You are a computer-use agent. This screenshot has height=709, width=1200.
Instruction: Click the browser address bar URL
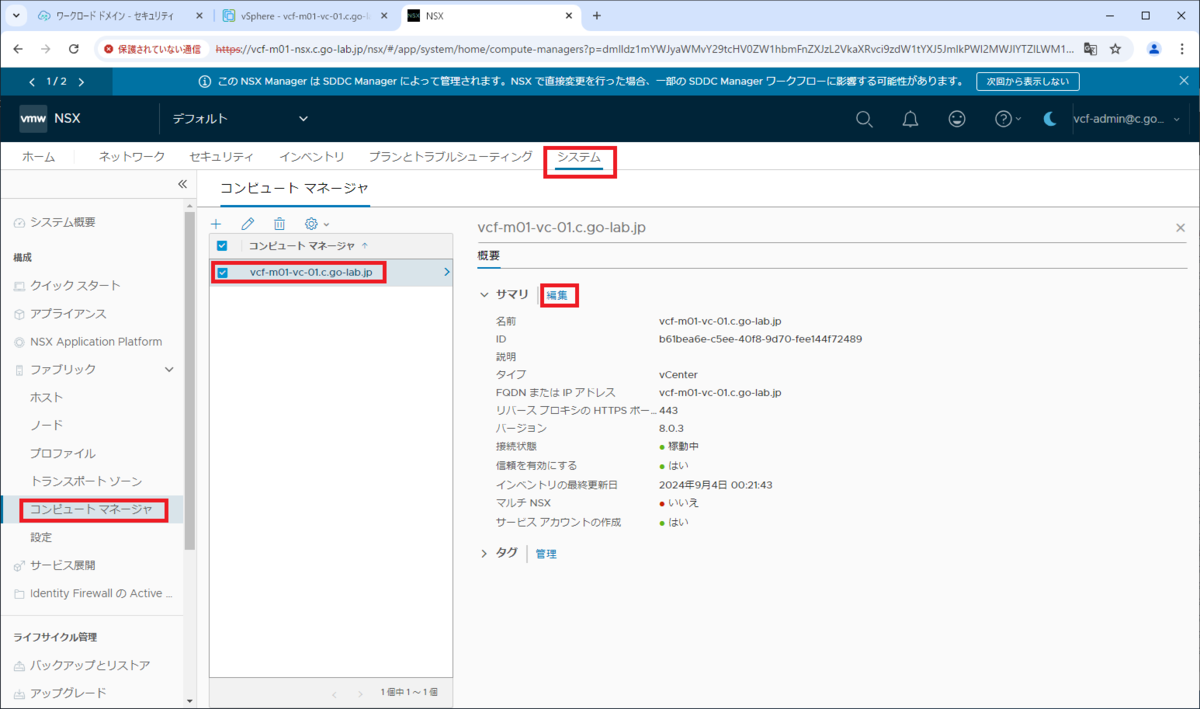[x=645, y=48]
